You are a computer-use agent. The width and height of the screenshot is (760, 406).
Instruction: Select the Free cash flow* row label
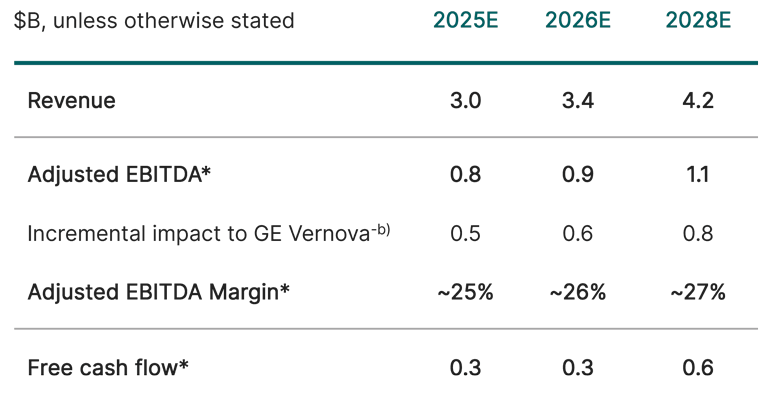(x=108, y=367)
